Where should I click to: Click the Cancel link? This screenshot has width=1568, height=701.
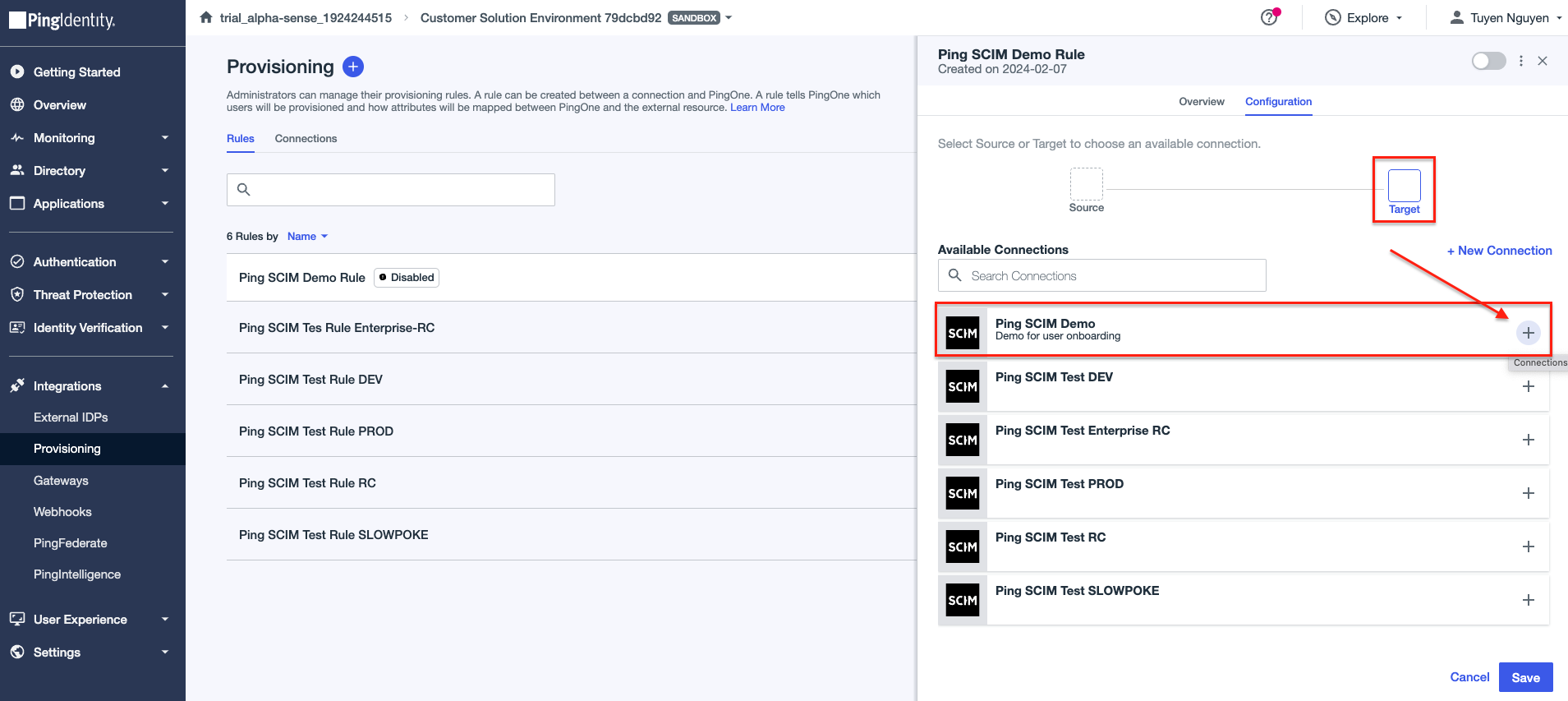(x=1469, y=677)
